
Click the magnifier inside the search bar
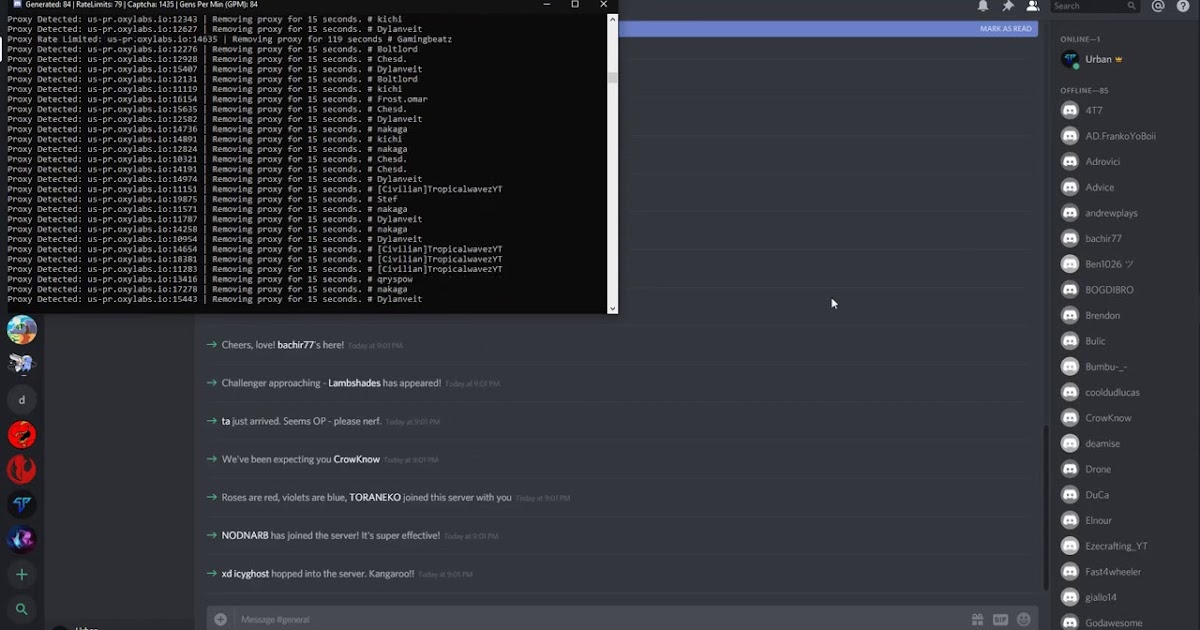[x=1131, y=6]
